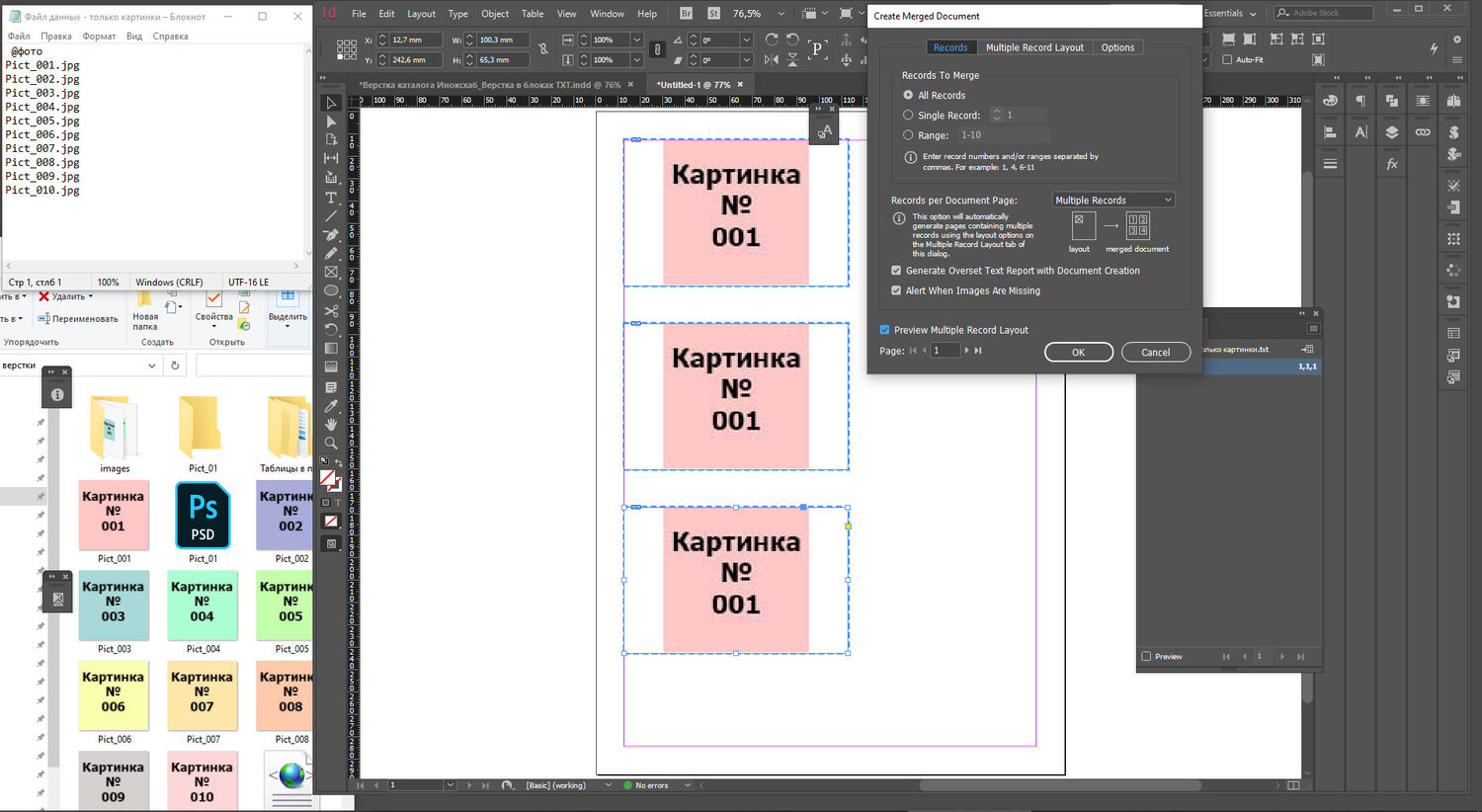Select the Zoom tool
The width and height of the screenshot is (1482, 812).
[331, 444]
